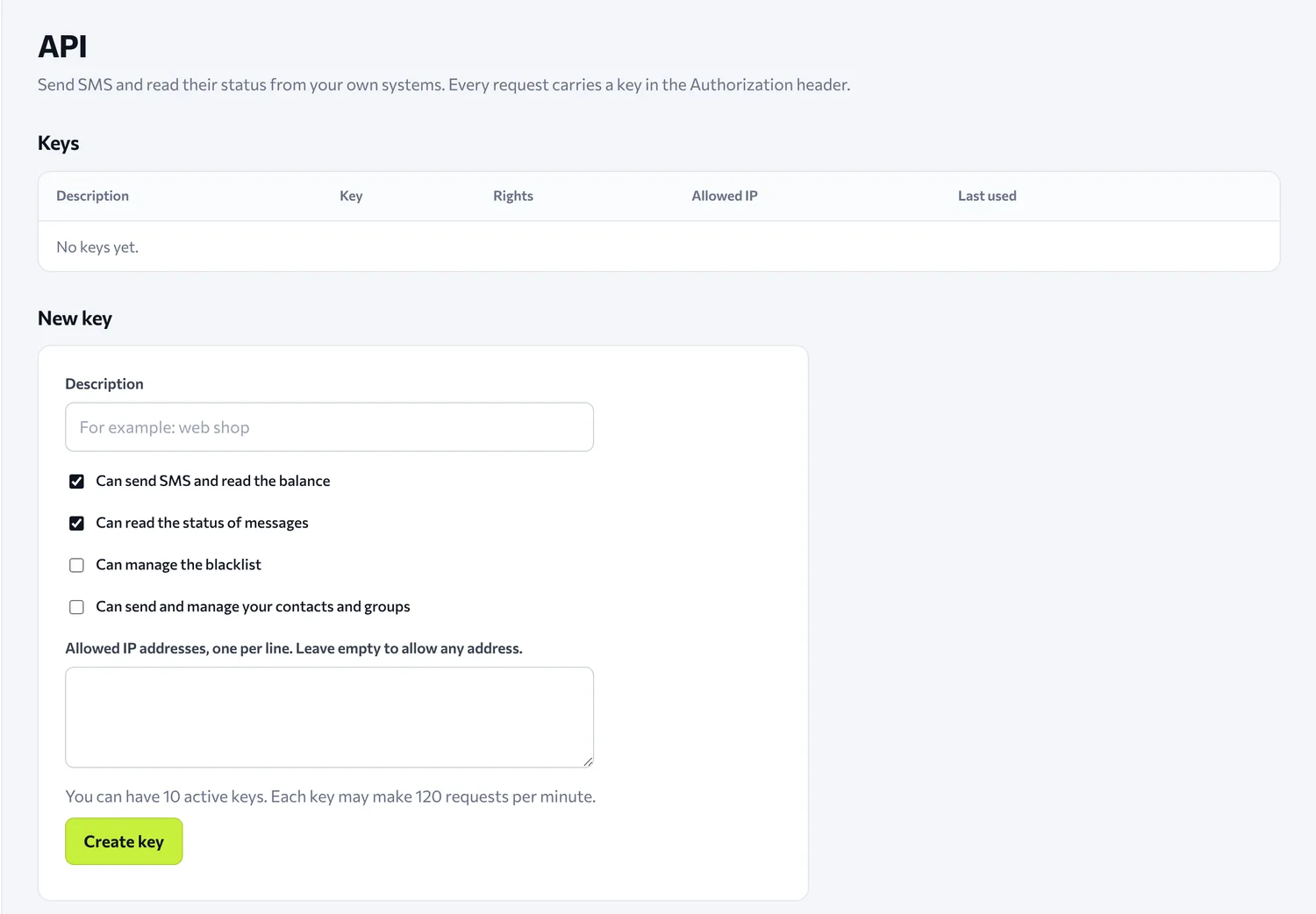Image resolution: width=1316 pixels, height=914 pixels.
Task: Click the '10 active keys' limit note
Action: point(331,796)
